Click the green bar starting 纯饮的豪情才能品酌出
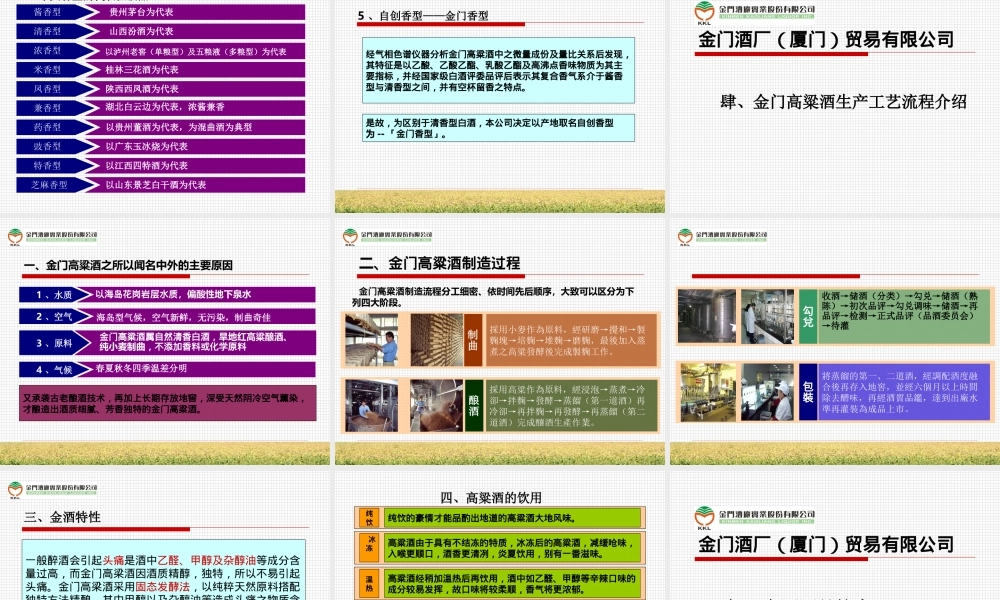1000x600 pixels. [513, 518]
